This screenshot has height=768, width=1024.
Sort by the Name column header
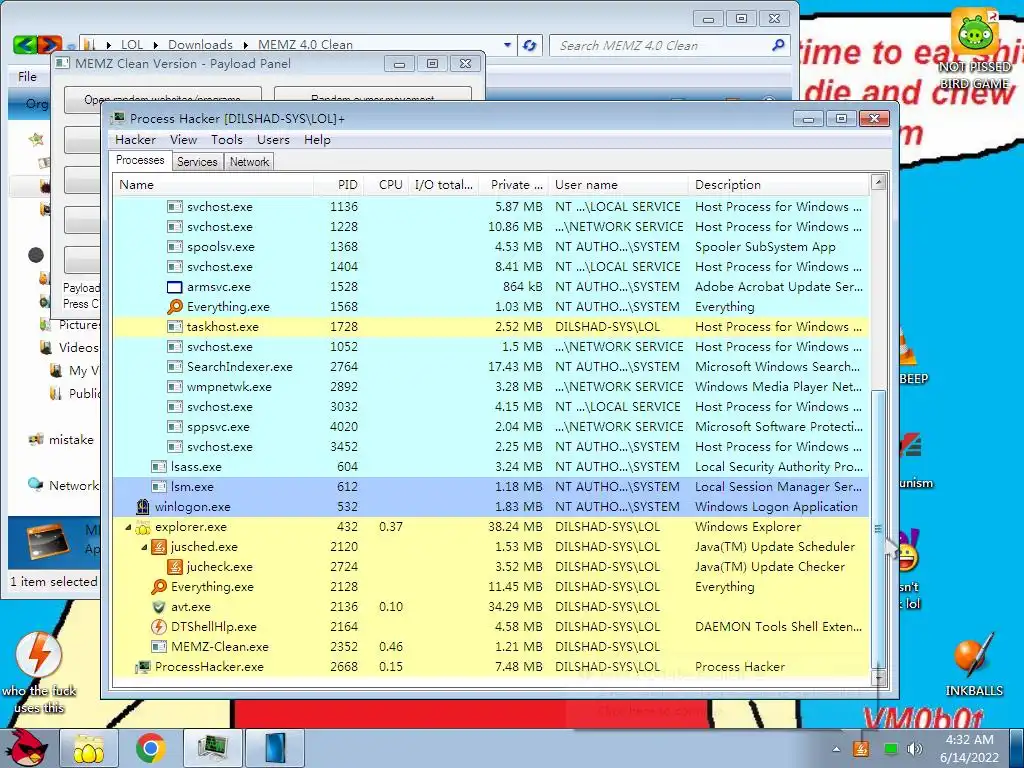[213, 185]
